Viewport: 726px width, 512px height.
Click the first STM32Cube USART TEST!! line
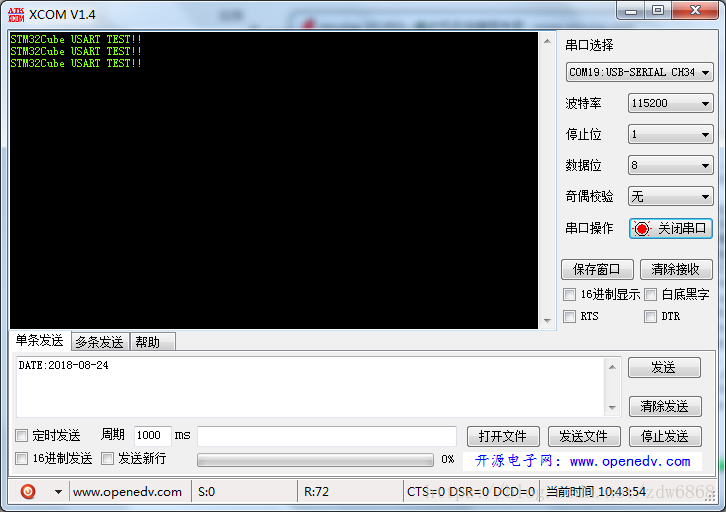tap(76, 39)
